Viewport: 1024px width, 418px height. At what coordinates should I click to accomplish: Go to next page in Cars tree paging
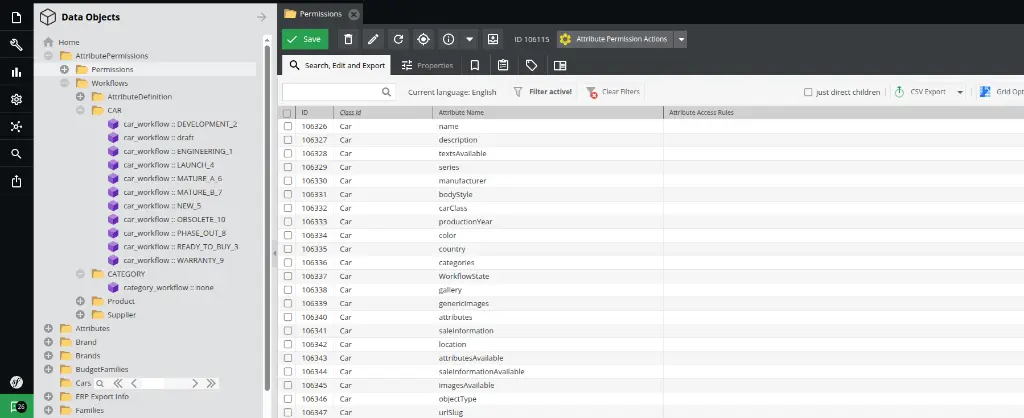(x=195, y=383)
